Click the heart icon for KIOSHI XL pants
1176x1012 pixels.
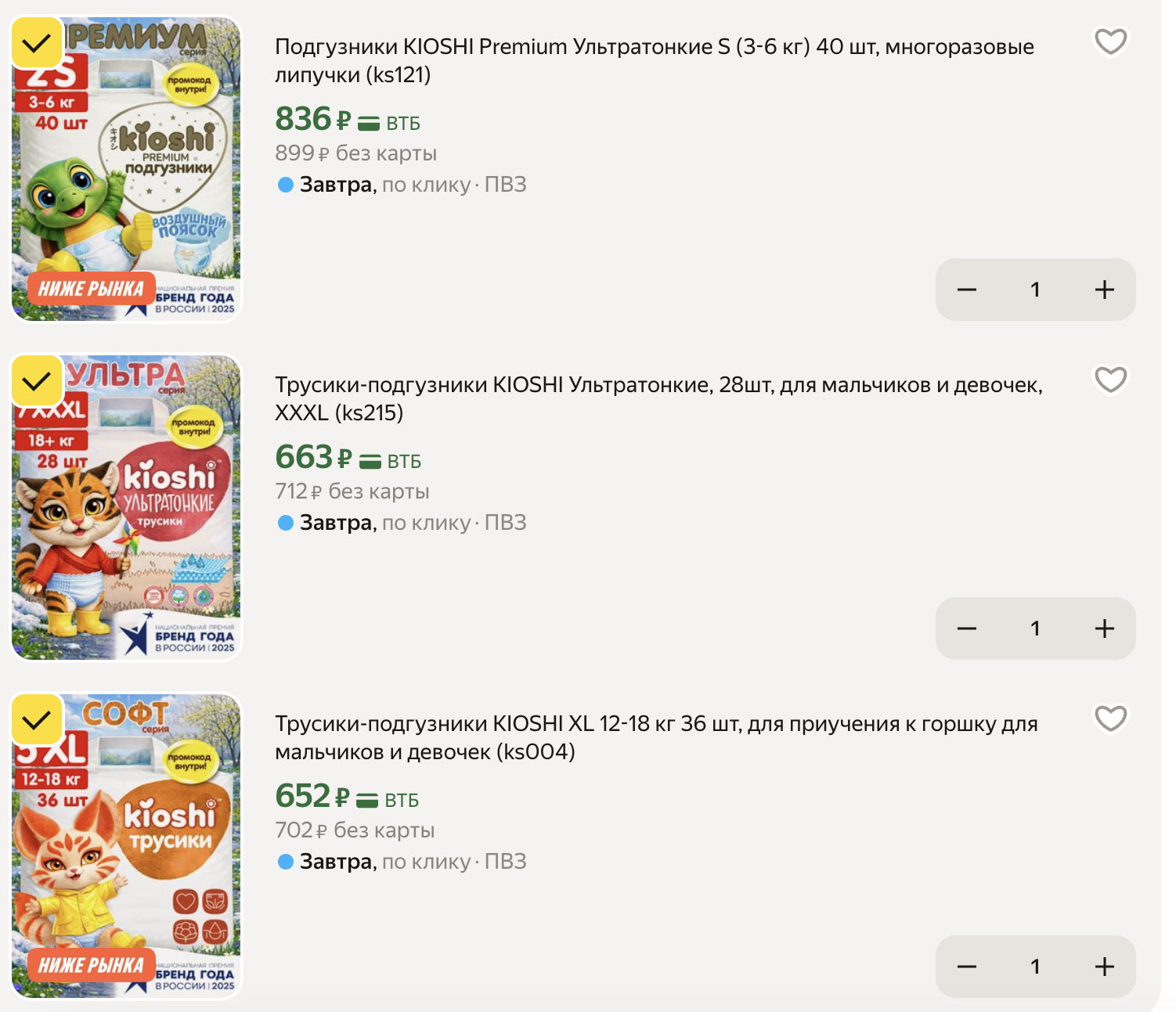click(x=1110, y=718)
